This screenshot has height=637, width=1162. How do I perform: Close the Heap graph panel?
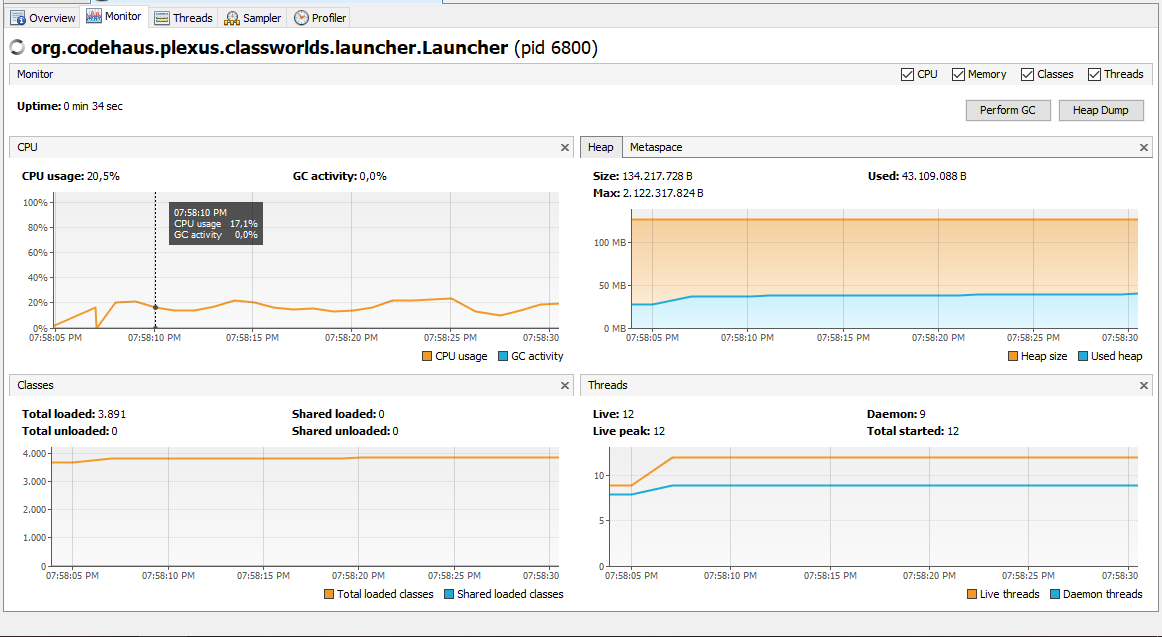click(1143, 147)
